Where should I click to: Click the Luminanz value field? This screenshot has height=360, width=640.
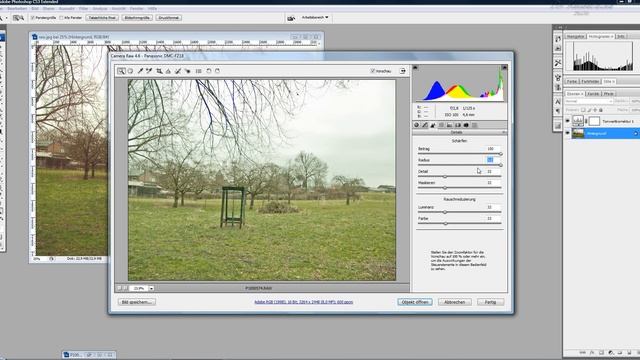click(492, 207)
